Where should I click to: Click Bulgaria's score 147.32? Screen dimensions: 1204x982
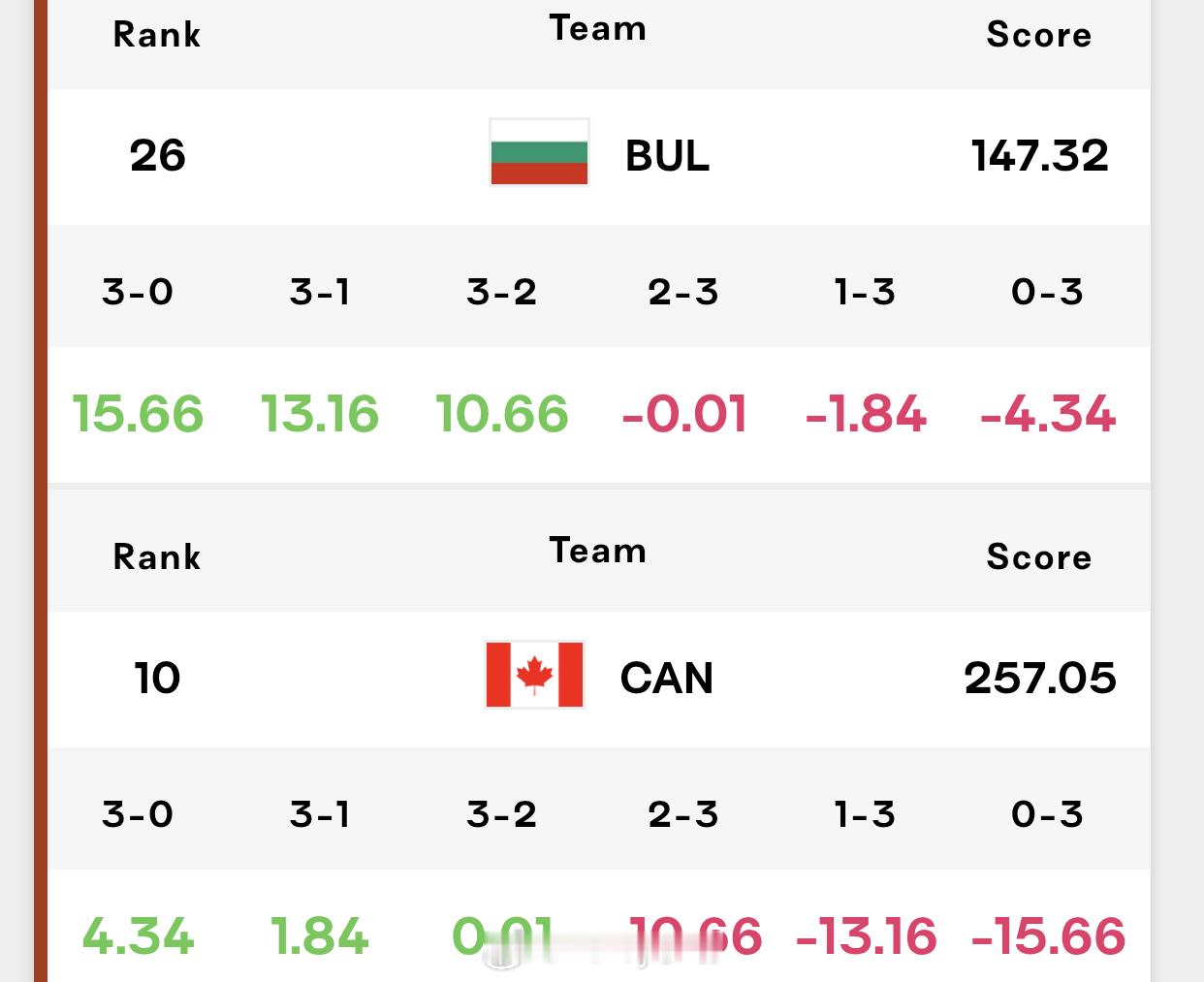1039,155
